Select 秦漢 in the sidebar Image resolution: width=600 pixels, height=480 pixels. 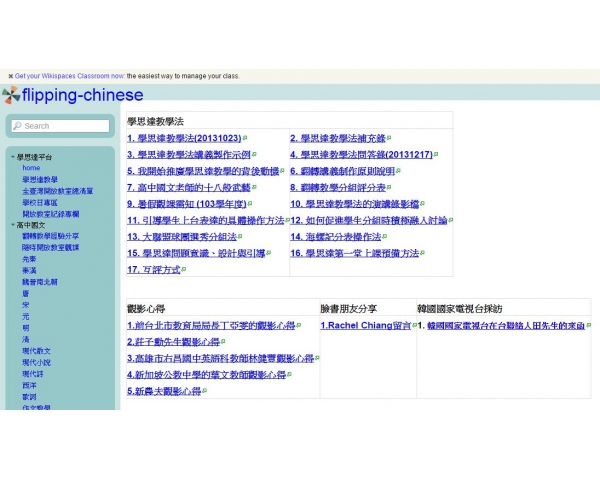29,271
